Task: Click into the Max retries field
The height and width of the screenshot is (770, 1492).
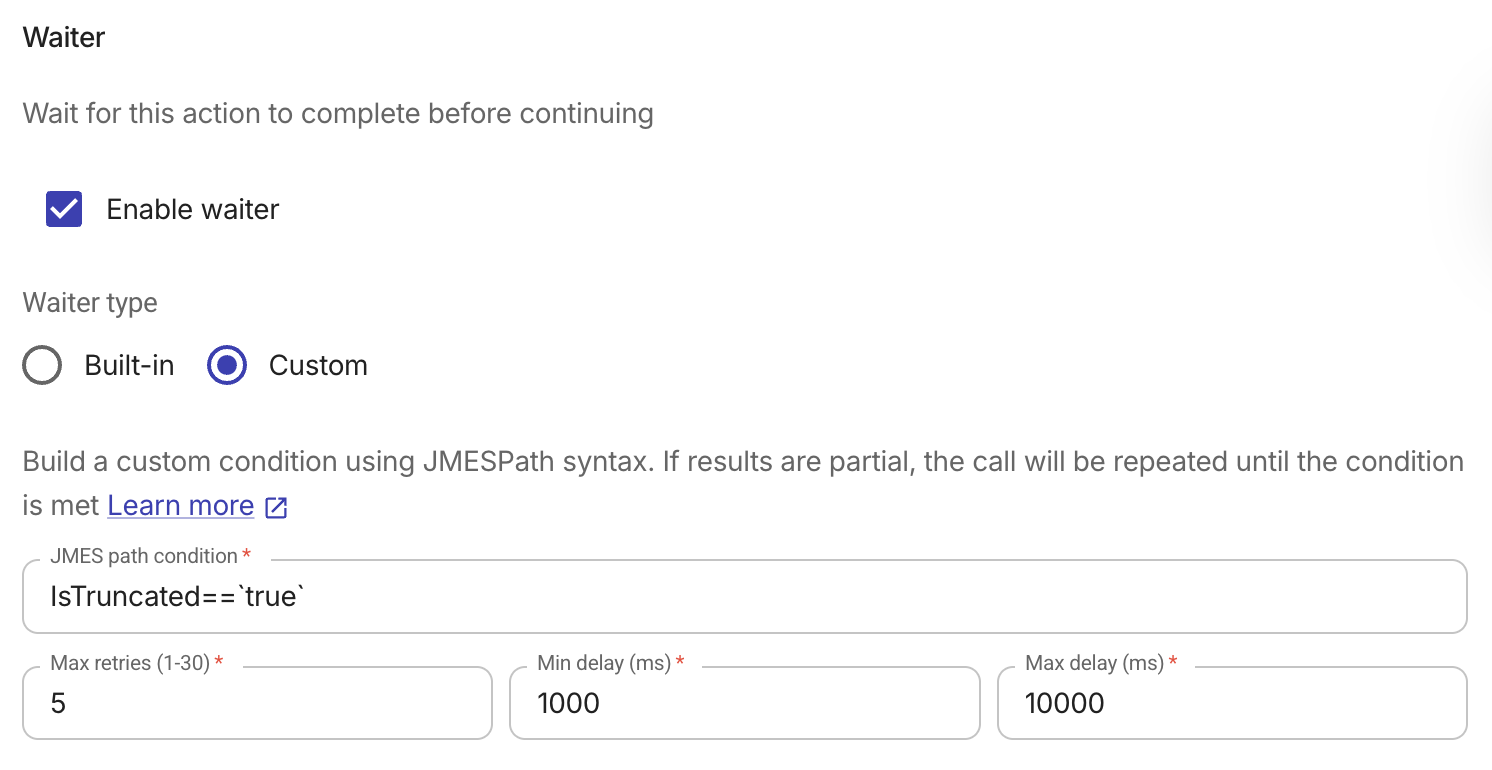Action: coord(257,703)
